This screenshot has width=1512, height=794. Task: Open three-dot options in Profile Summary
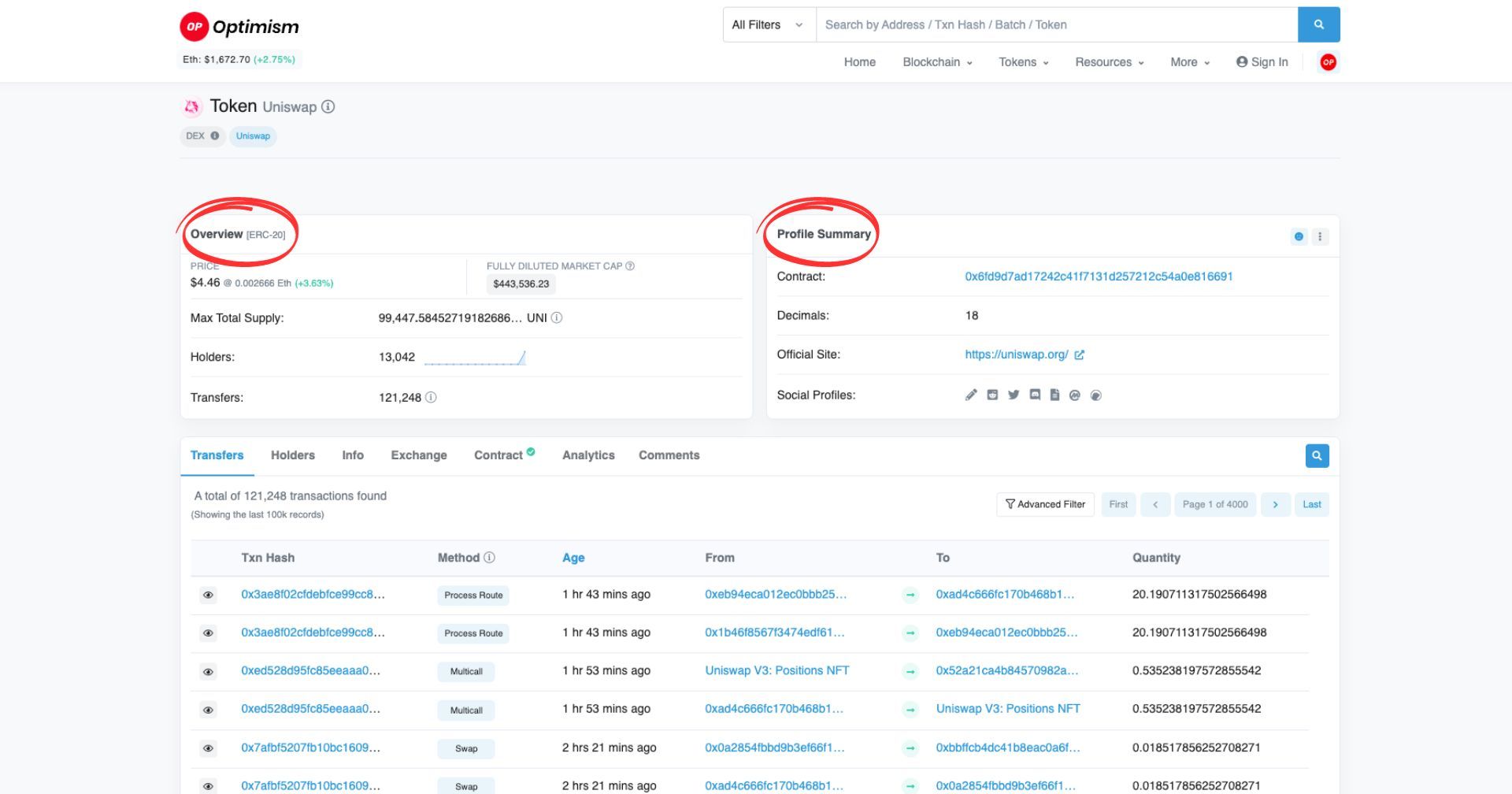click(1320, 236)
